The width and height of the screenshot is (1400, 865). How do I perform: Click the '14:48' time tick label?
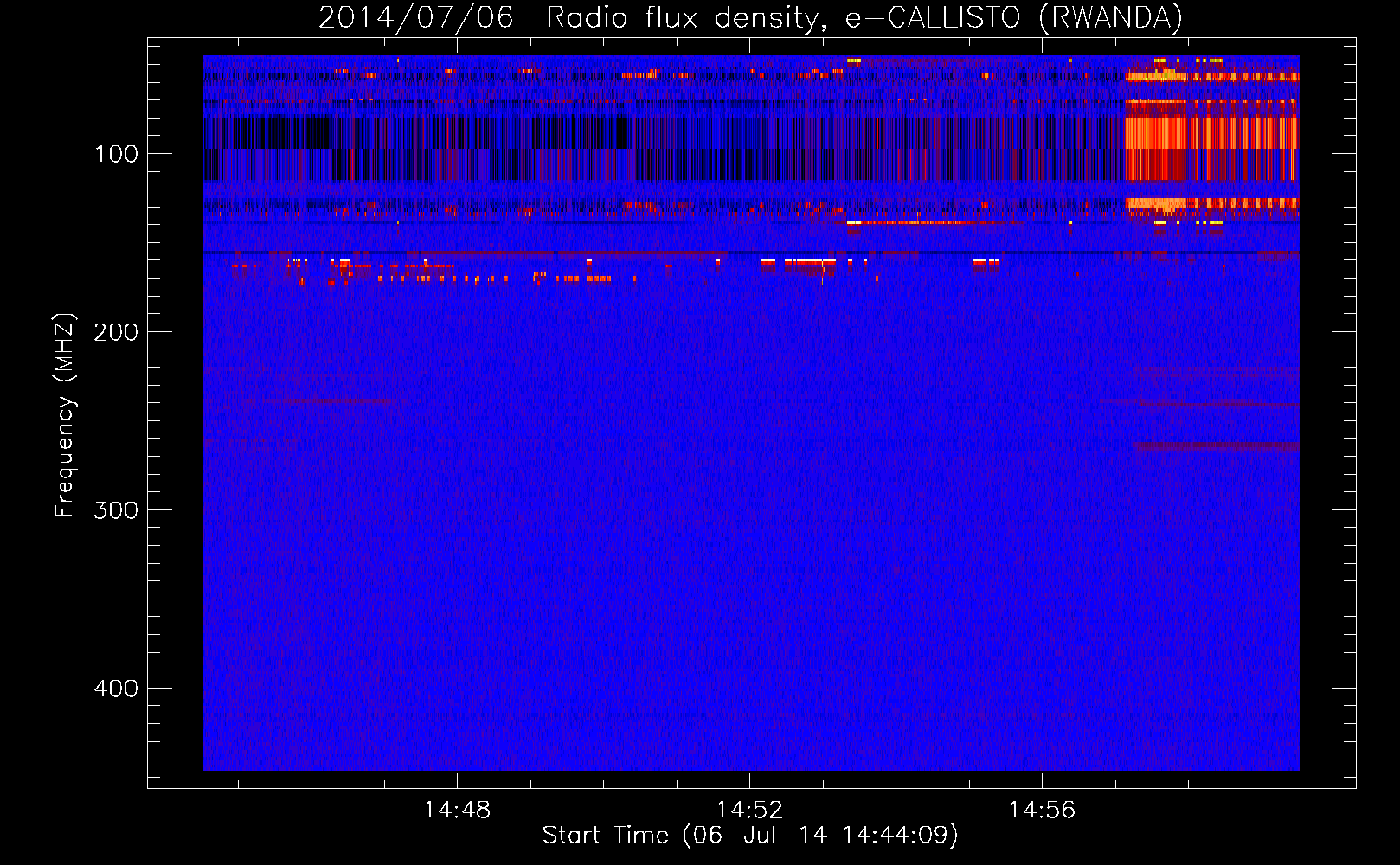click(x=457, y=810)
